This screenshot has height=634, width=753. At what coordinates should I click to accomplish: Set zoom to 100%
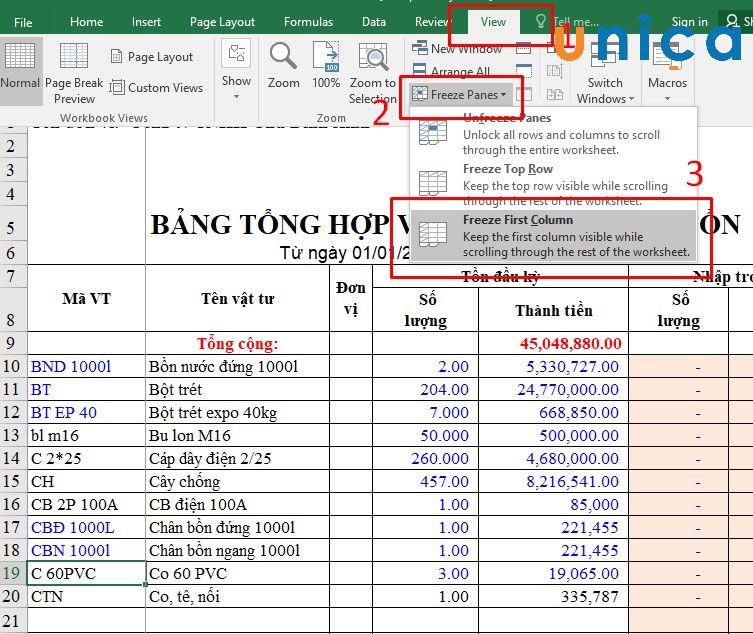click(x=326, y=66)
